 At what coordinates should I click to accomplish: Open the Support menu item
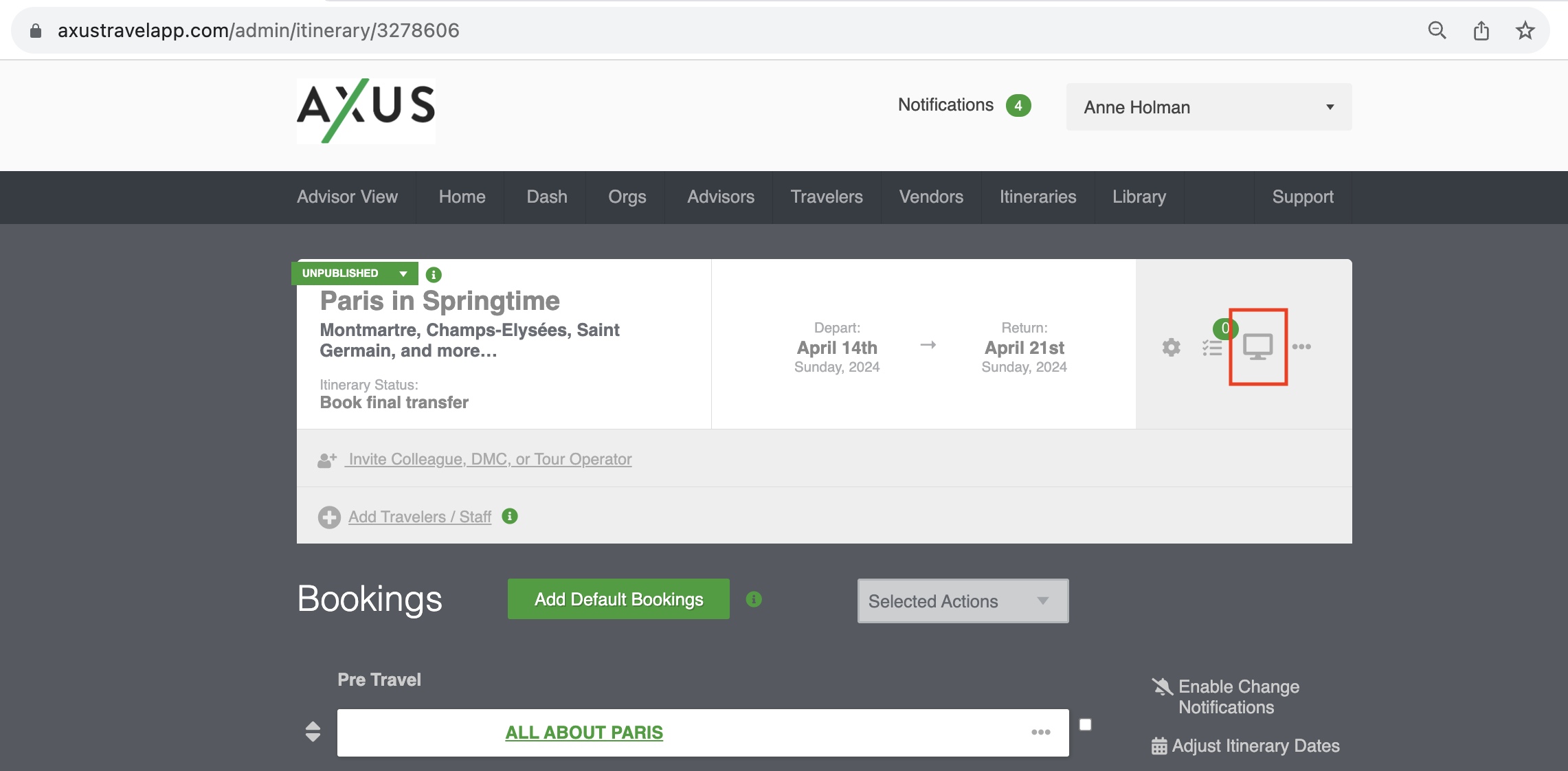(x=1303, y=197)
